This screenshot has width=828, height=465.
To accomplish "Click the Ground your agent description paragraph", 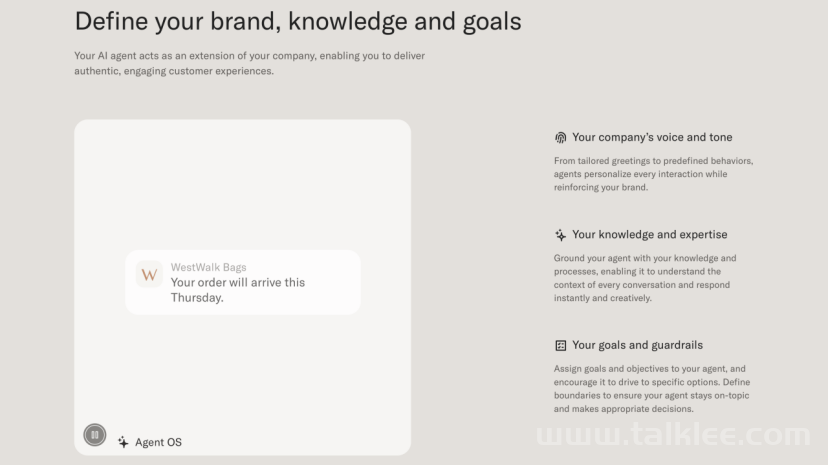I will 645,278.
